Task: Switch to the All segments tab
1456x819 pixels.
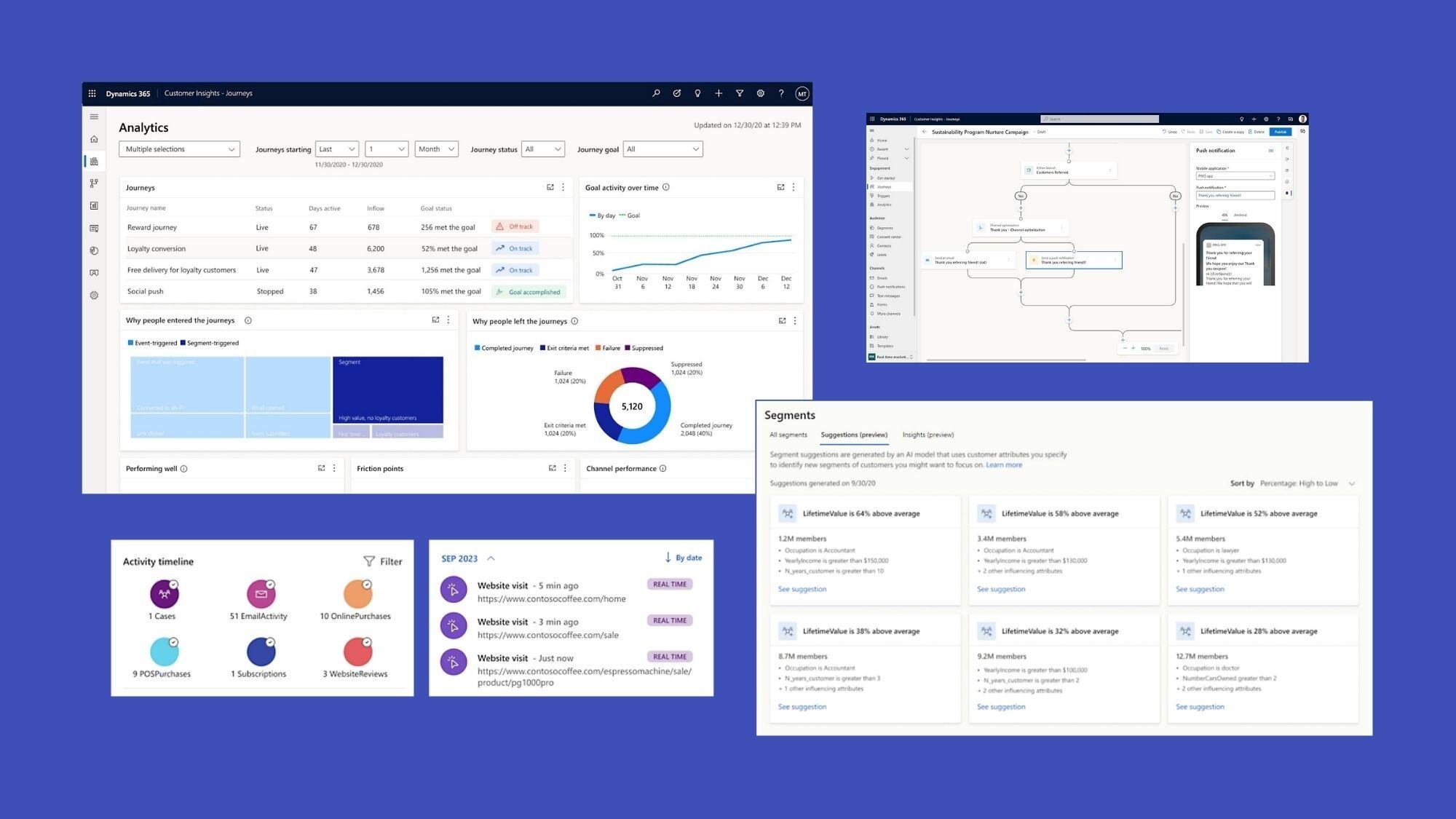Action: pos(788,435)
